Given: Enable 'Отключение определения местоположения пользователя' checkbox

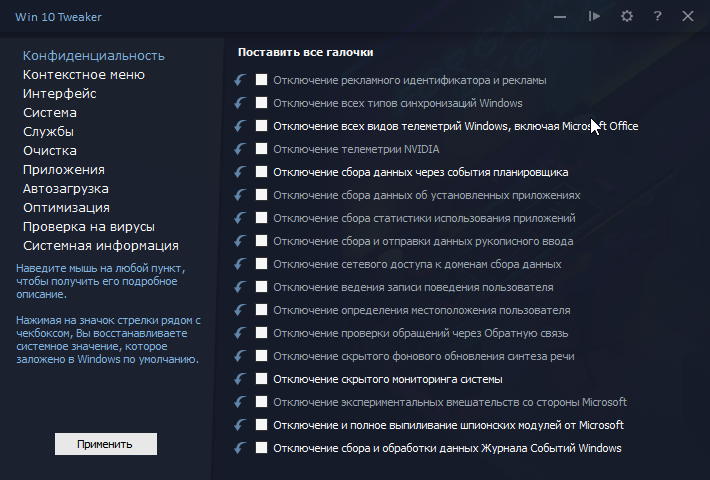Looking at the screenshot, I should pos(261,310).
